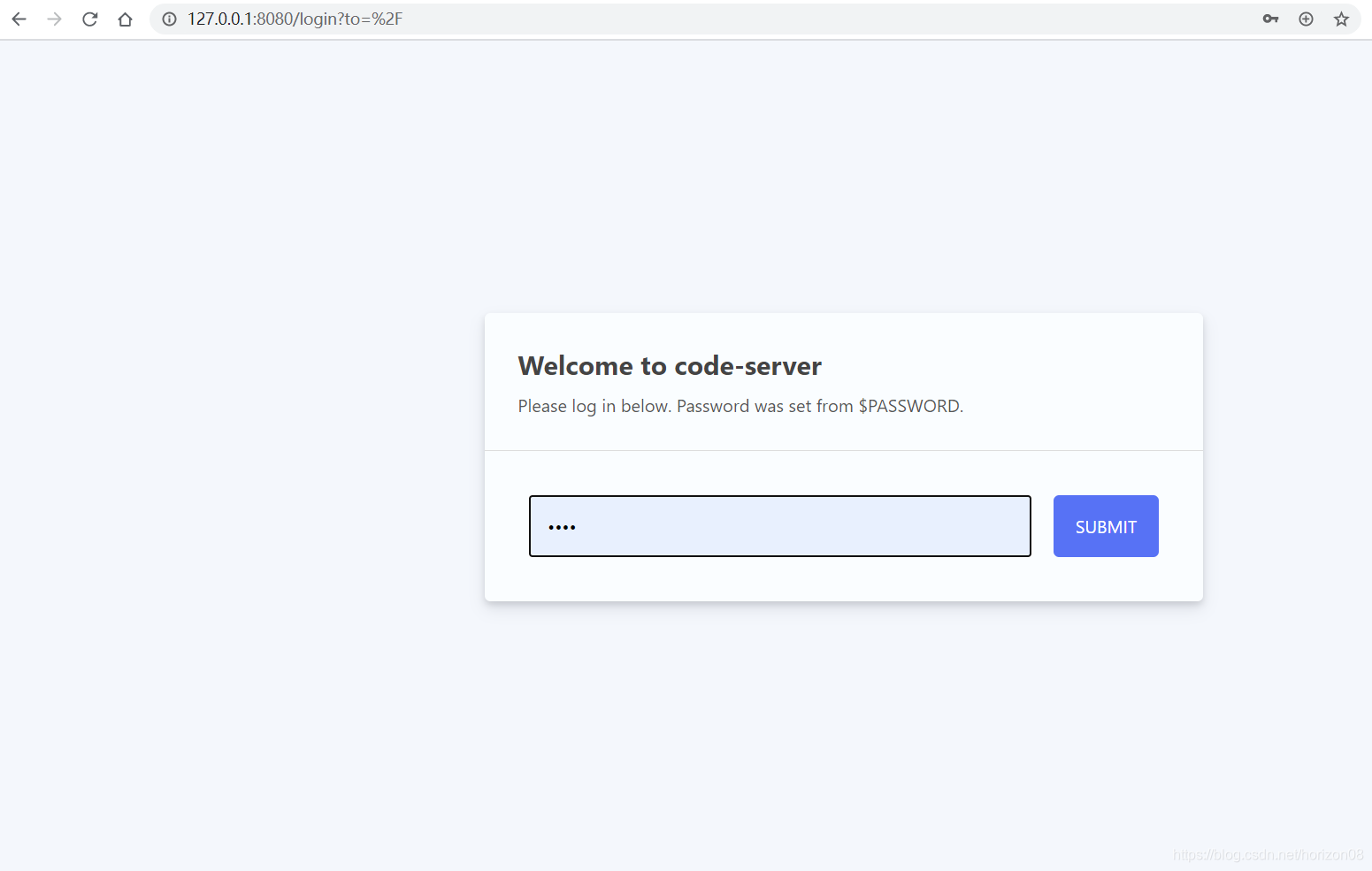Open the browser home page icon
The height and width of the screenshot is (871, 1372).
(125, 19)
